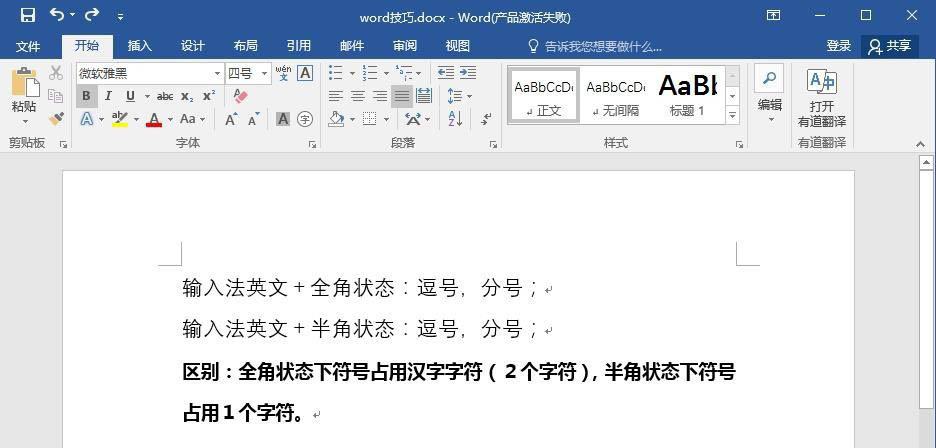Apply the yellow text highlight color

tap(120, 119)
